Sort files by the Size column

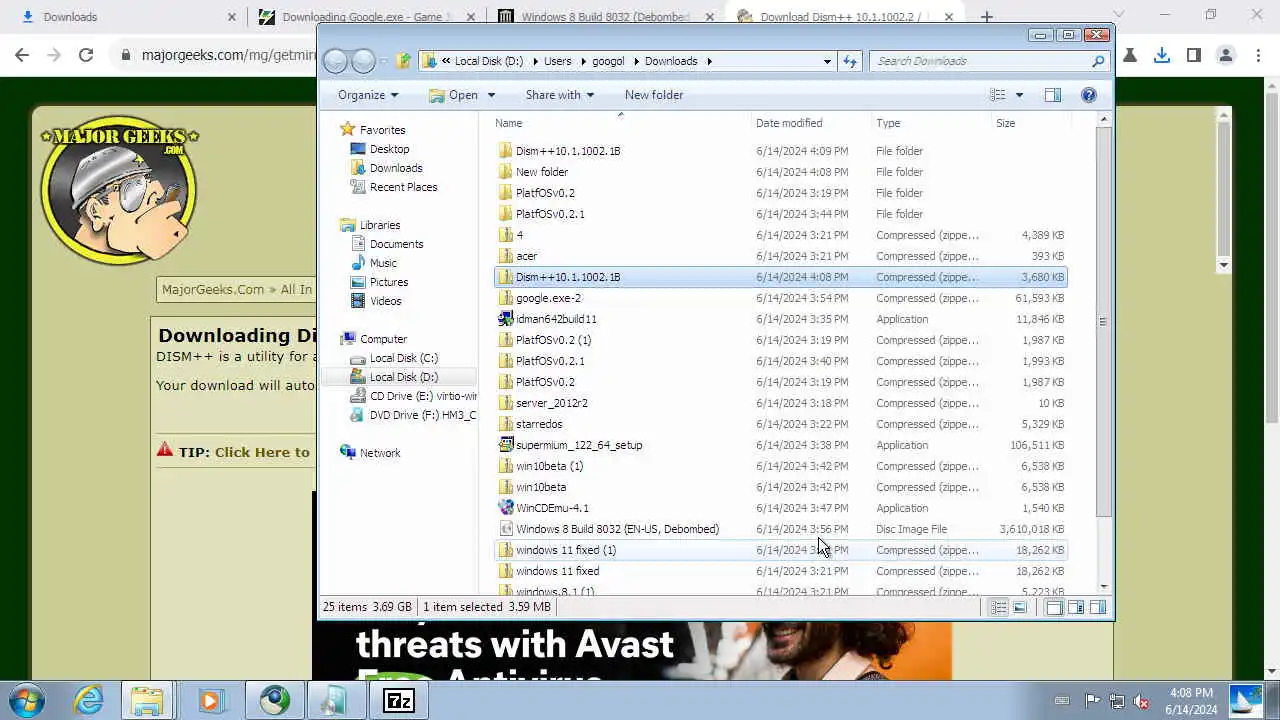pyautogui.click(x=1030, y=123)
